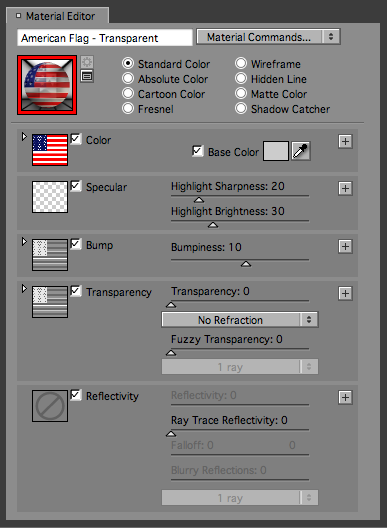Select the Hidden Line radio button
This screenshot has width=387, height=528.
tap(241, 78)
